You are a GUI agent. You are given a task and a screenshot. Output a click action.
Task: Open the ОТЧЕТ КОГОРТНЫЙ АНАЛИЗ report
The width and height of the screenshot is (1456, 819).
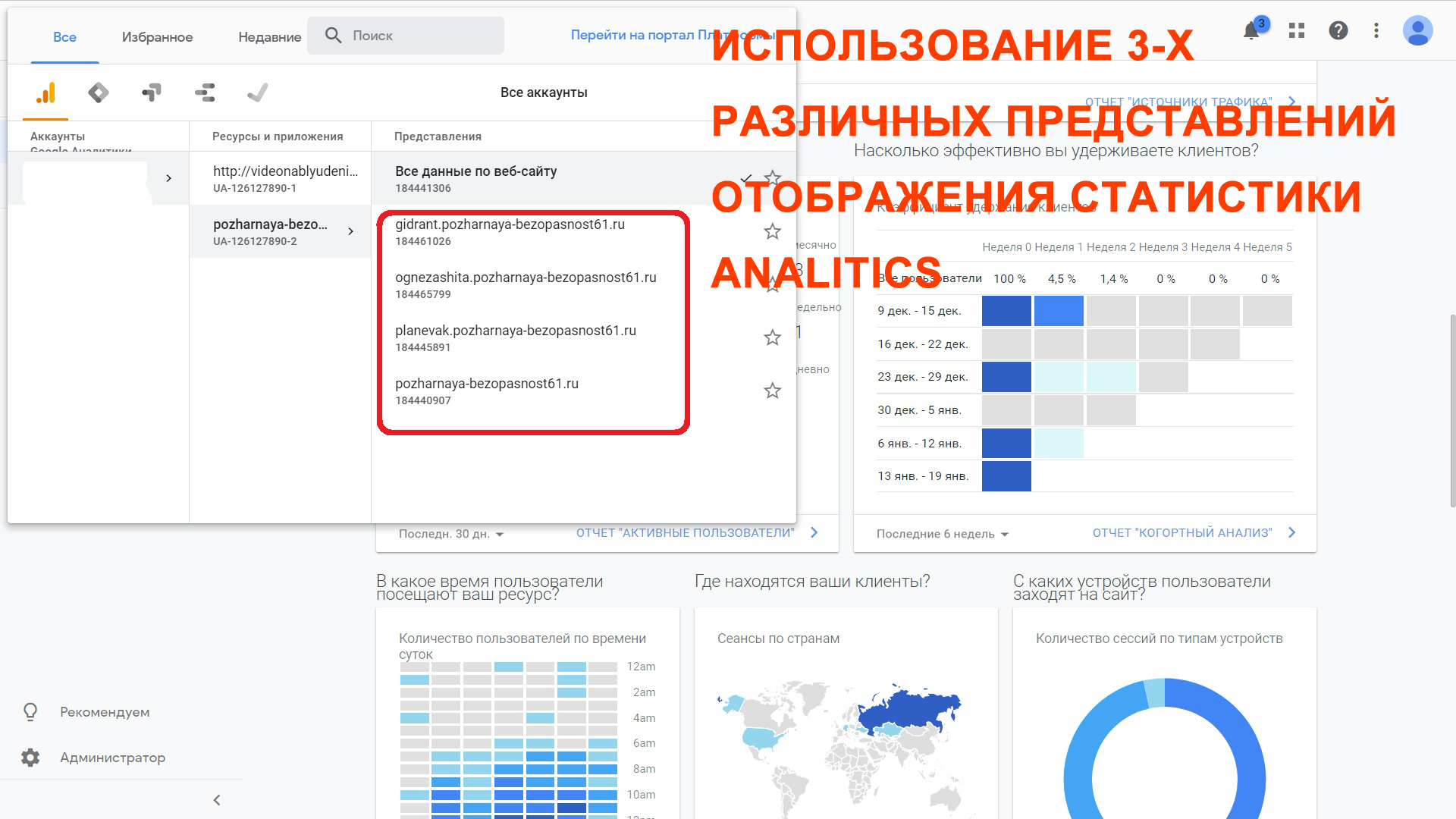(1183, 532)
